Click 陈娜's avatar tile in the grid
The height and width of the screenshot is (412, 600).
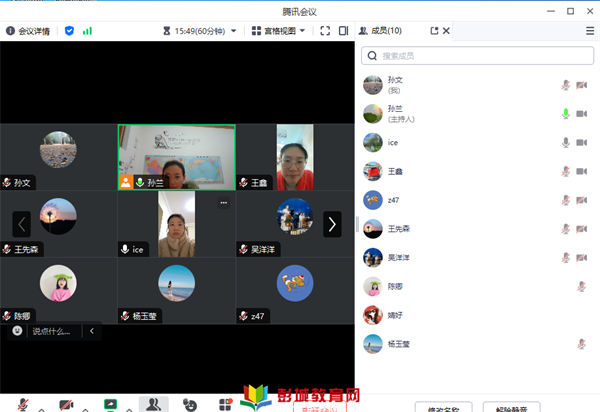pyautogui.click(x=58, y=291)
